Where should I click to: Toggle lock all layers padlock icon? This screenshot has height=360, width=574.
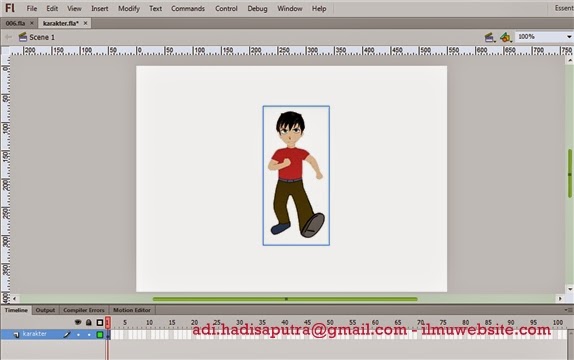(x=89, y=322)
